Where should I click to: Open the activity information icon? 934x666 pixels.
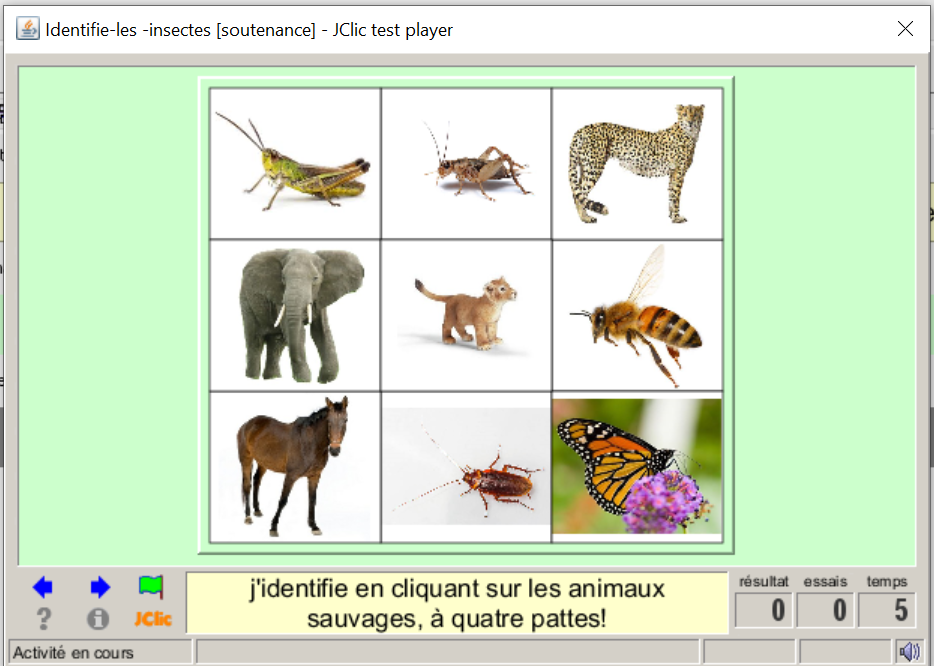(98, 619)
